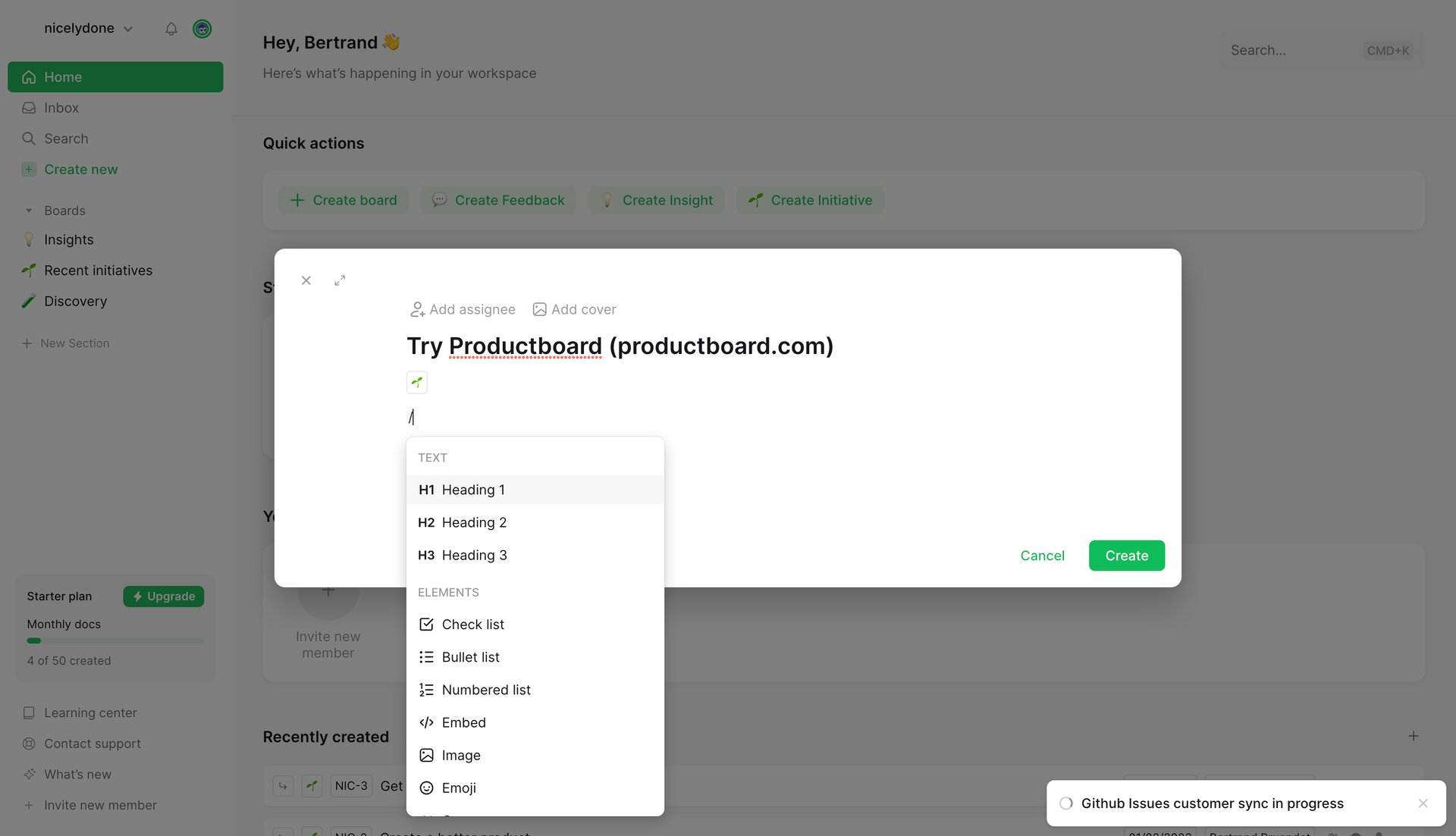Click the plus icon next to Recently created
This screenshot has width=1456, height=836.
tap(1414, 736)
